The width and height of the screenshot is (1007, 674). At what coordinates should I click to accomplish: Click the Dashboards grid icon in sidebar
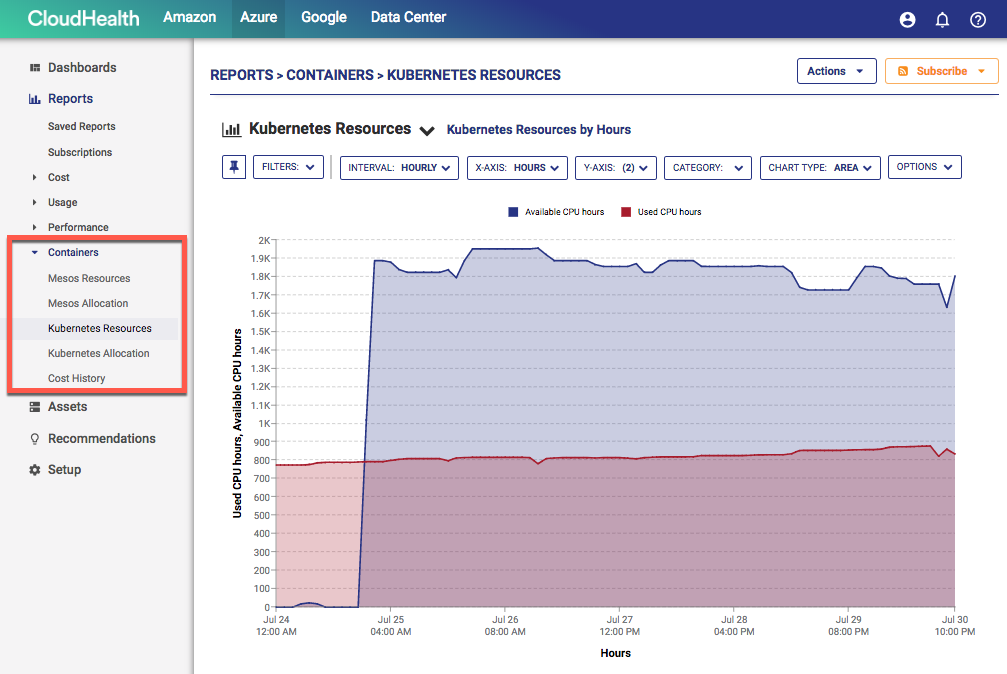point(35,67)
